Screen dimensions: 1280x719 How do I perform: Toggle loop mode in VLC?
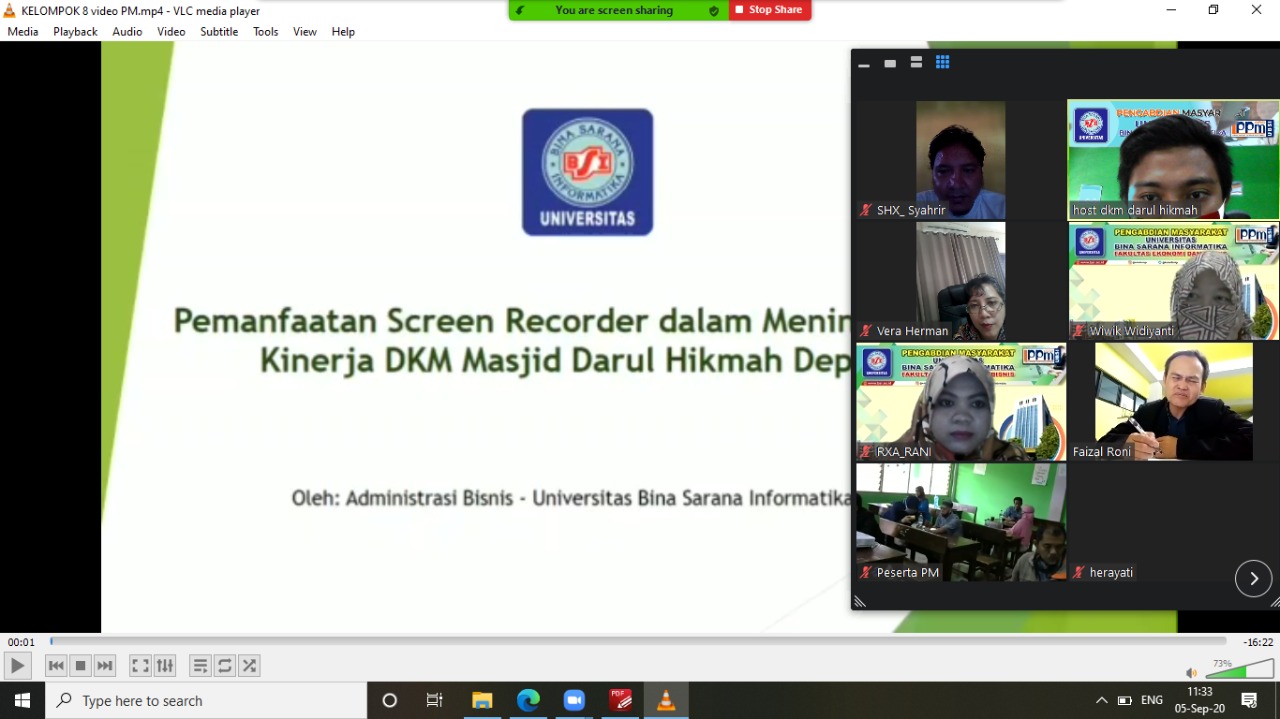[x=225, y=666]
